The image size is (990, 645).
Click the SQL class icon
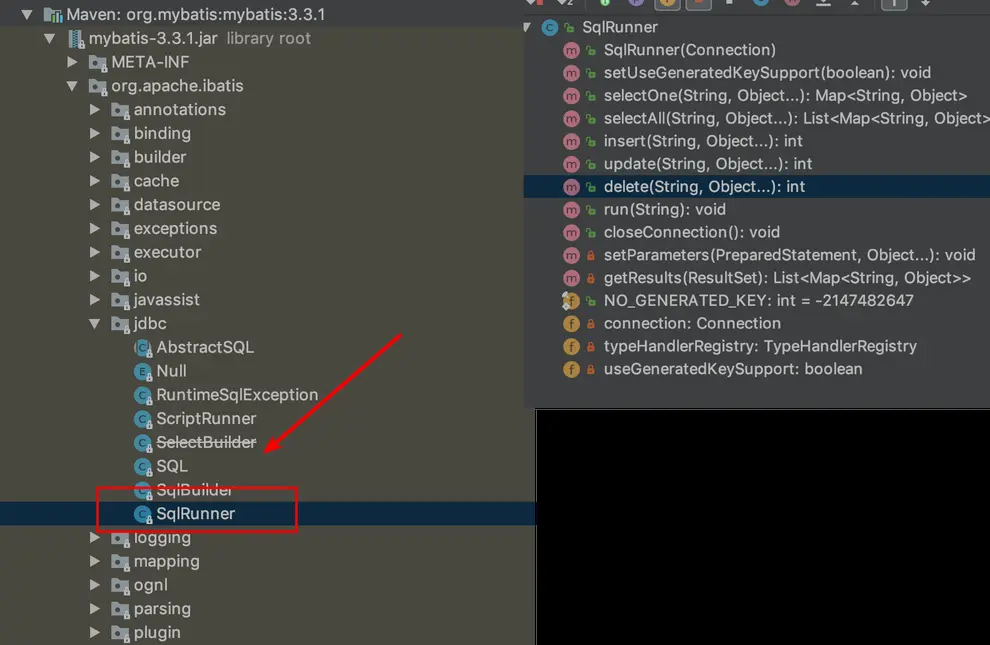point(143,467)
